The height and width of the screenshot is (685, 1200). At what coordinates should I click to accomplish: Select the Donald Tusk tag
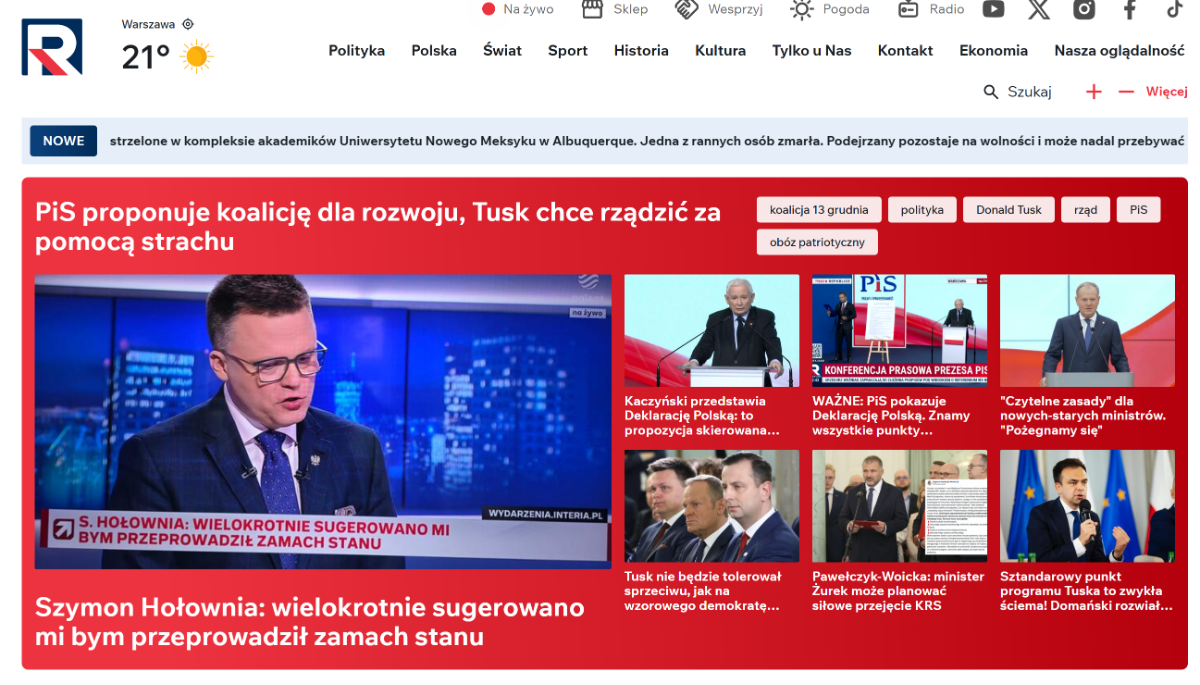click(x=1008, y=210)
